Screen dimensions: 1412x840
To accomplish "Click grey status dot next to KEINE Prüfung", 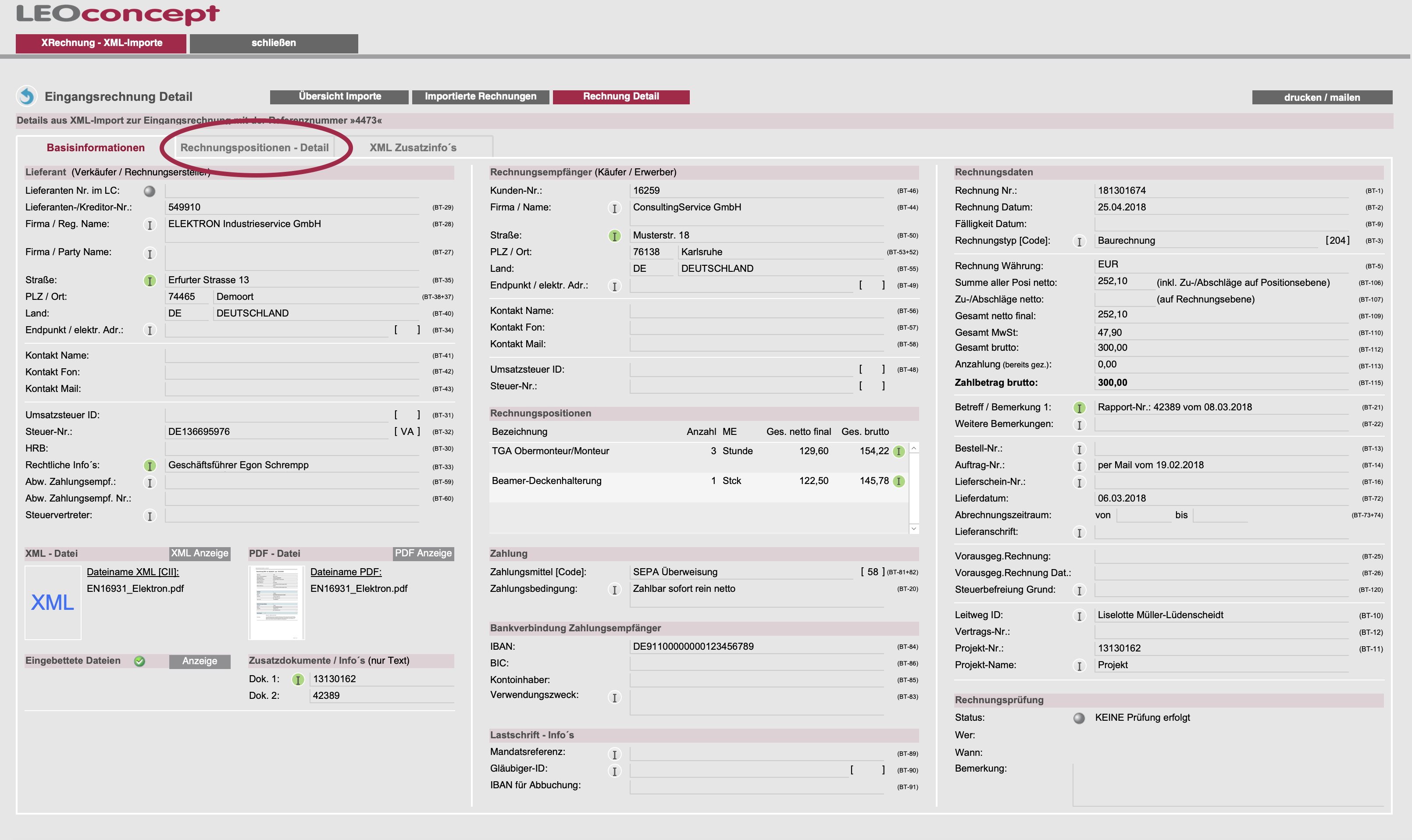I will coord(1079,718).
